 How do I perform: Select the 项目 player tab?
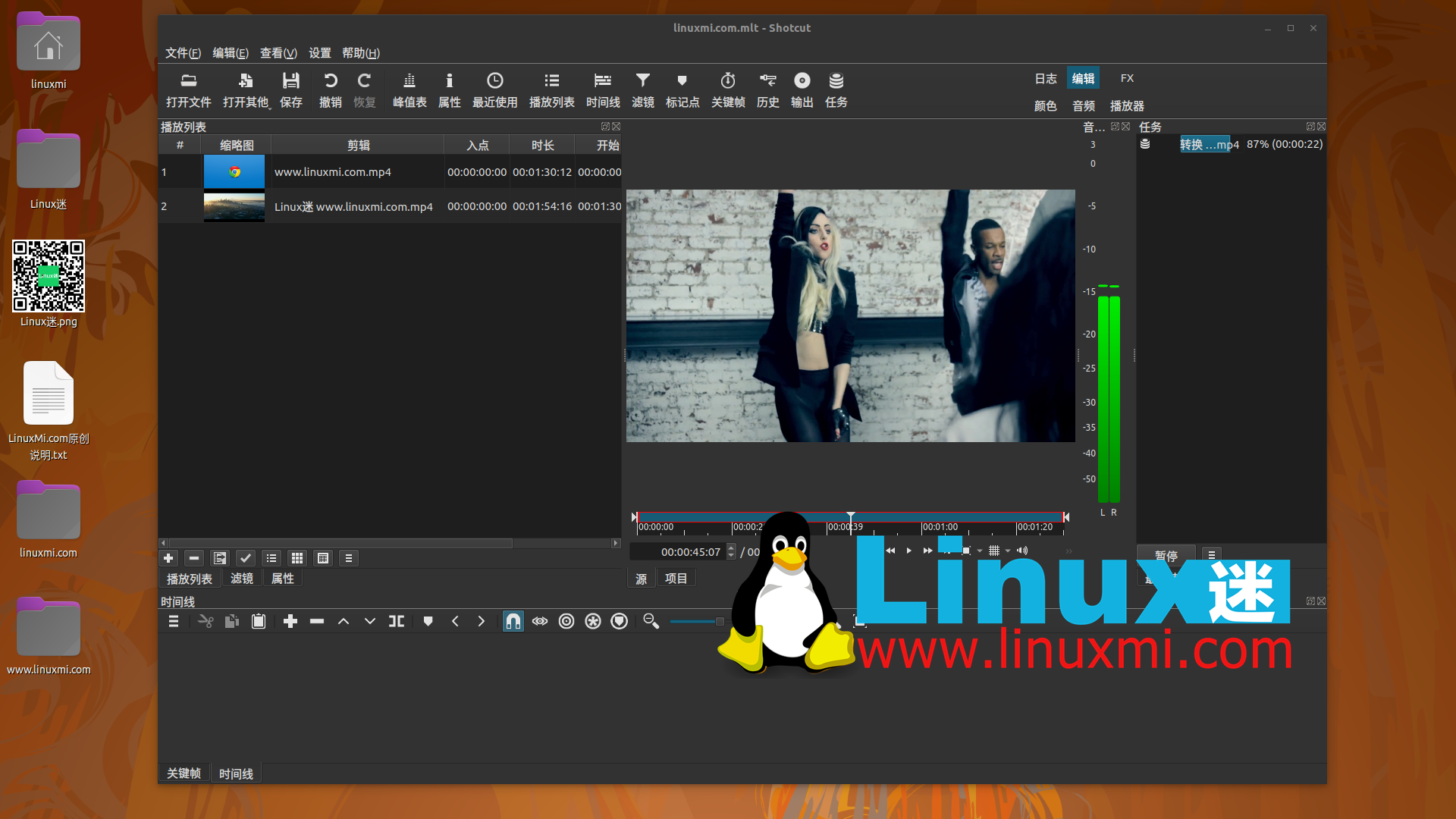click(676, 579)
